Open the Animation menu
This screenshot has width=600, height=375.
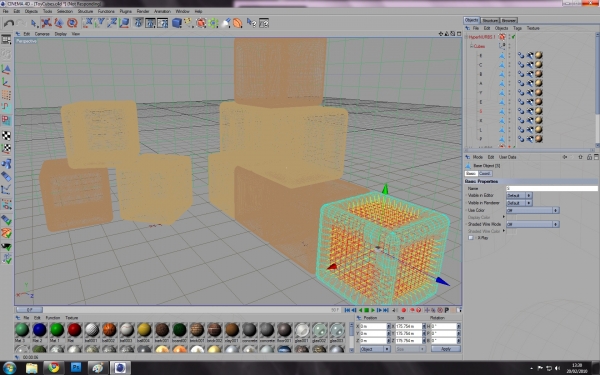162,11
